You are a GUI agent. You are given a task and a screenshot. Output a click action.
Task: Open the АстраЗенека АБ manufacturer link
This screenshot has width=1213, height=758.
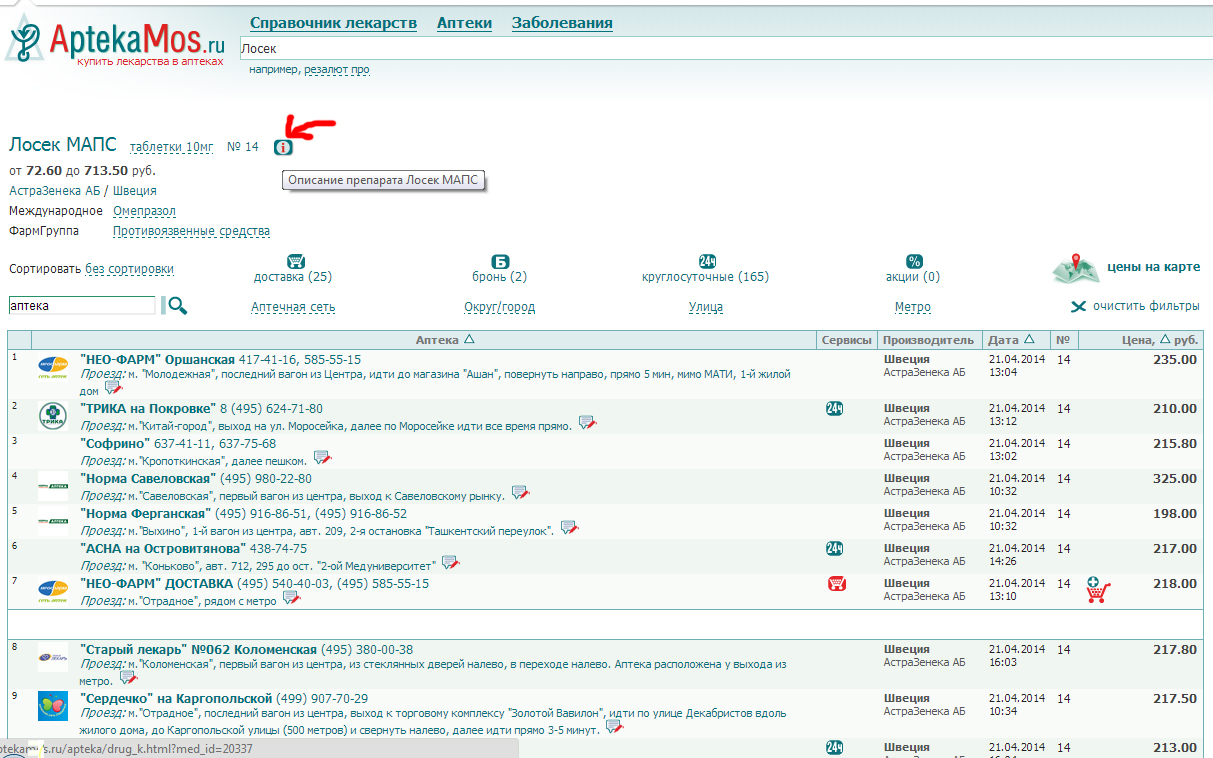point(55,190)
